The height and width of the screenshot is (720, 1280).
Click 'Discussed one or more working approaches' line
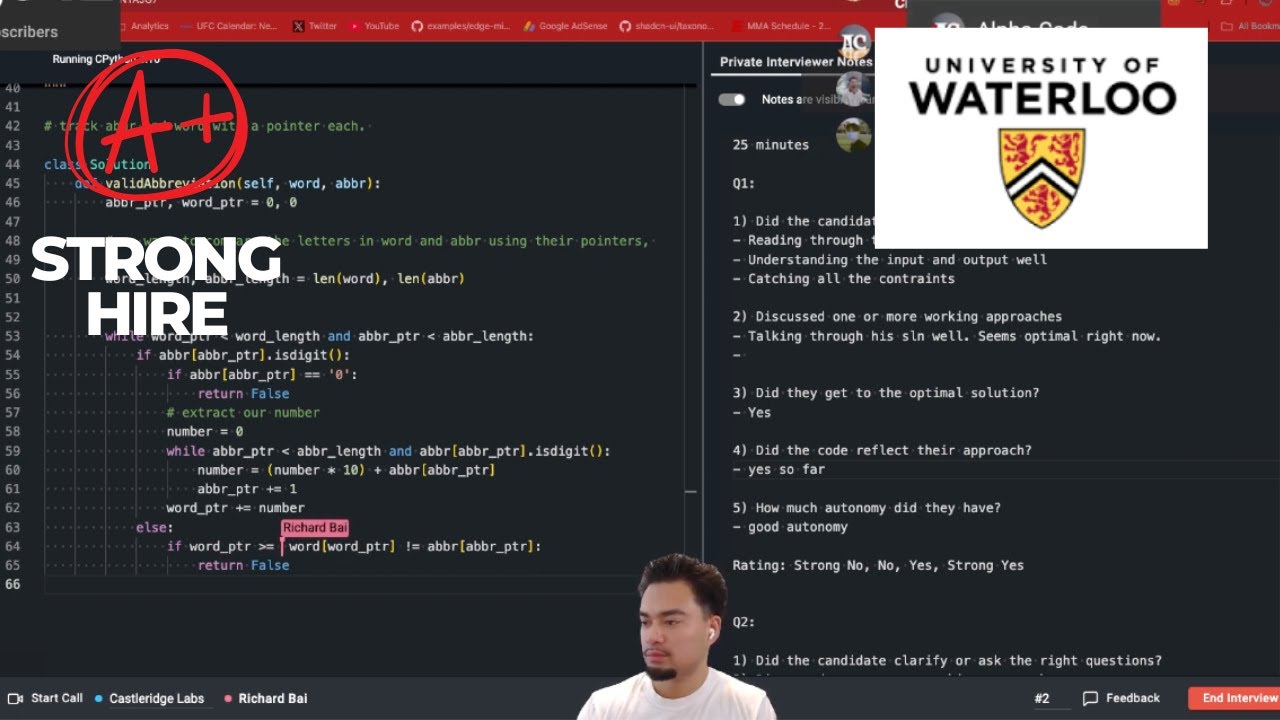click(897, 317)
